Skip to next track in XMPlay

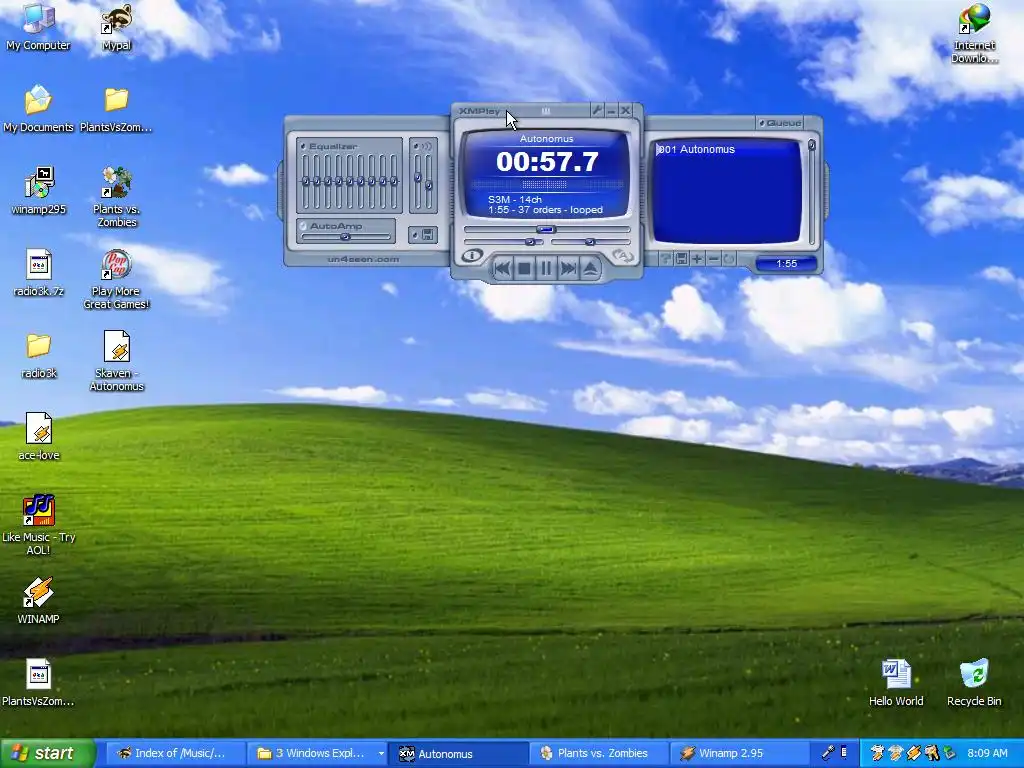click(x=568, y=268)
